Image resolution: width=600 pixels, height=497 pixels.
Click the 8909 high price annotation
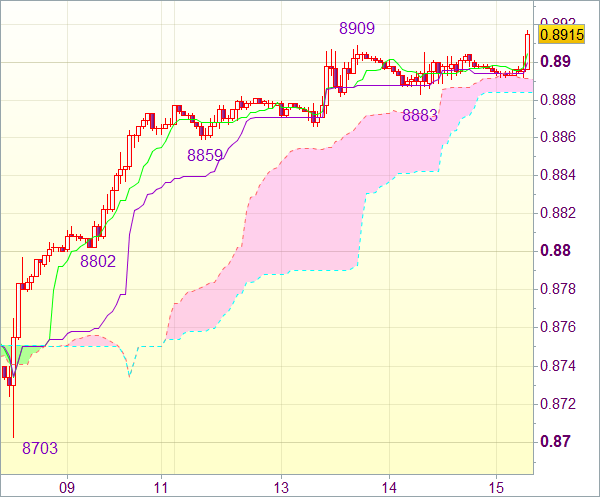pos(357,28)
